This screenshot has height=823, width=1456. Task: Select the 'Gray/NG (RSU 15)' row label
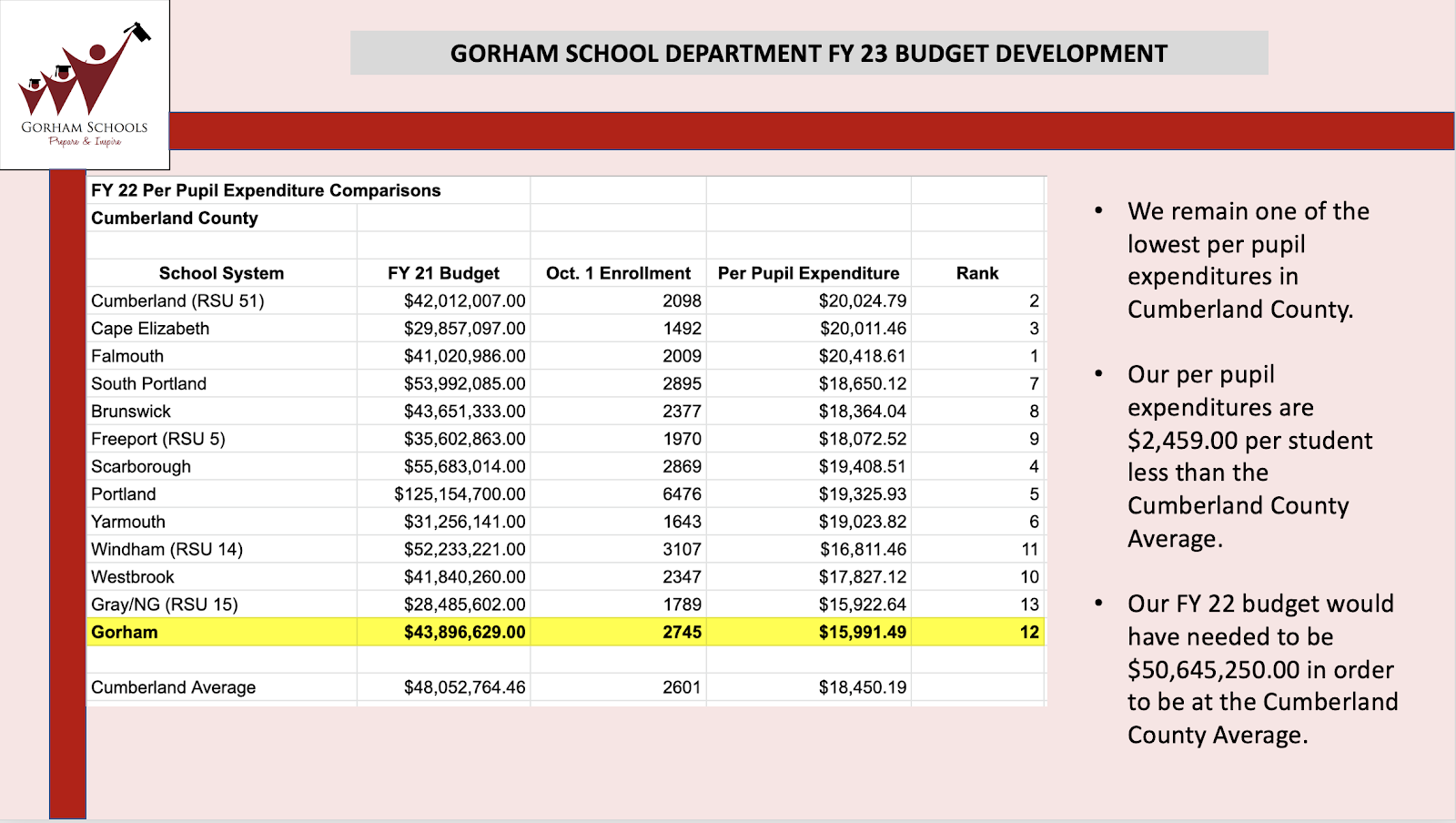coord(165,605)
